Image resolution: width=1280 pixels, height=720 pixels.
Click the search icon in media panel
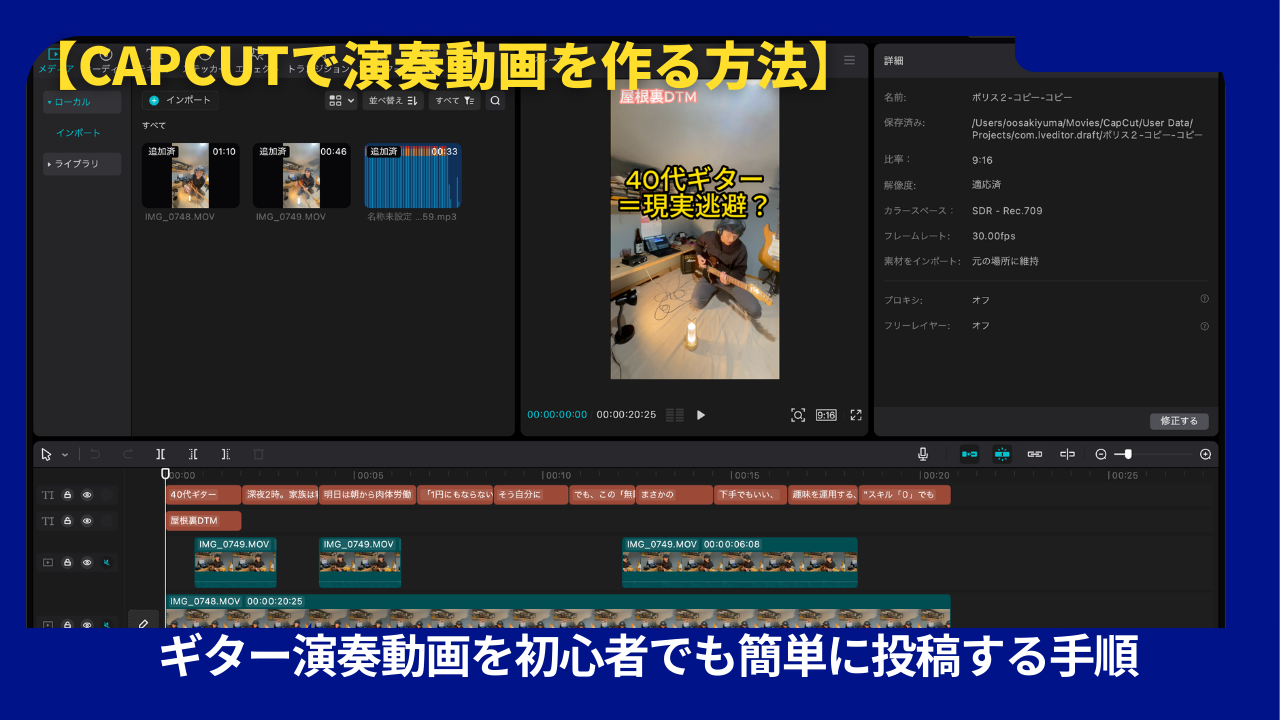[x=495, y=101]
